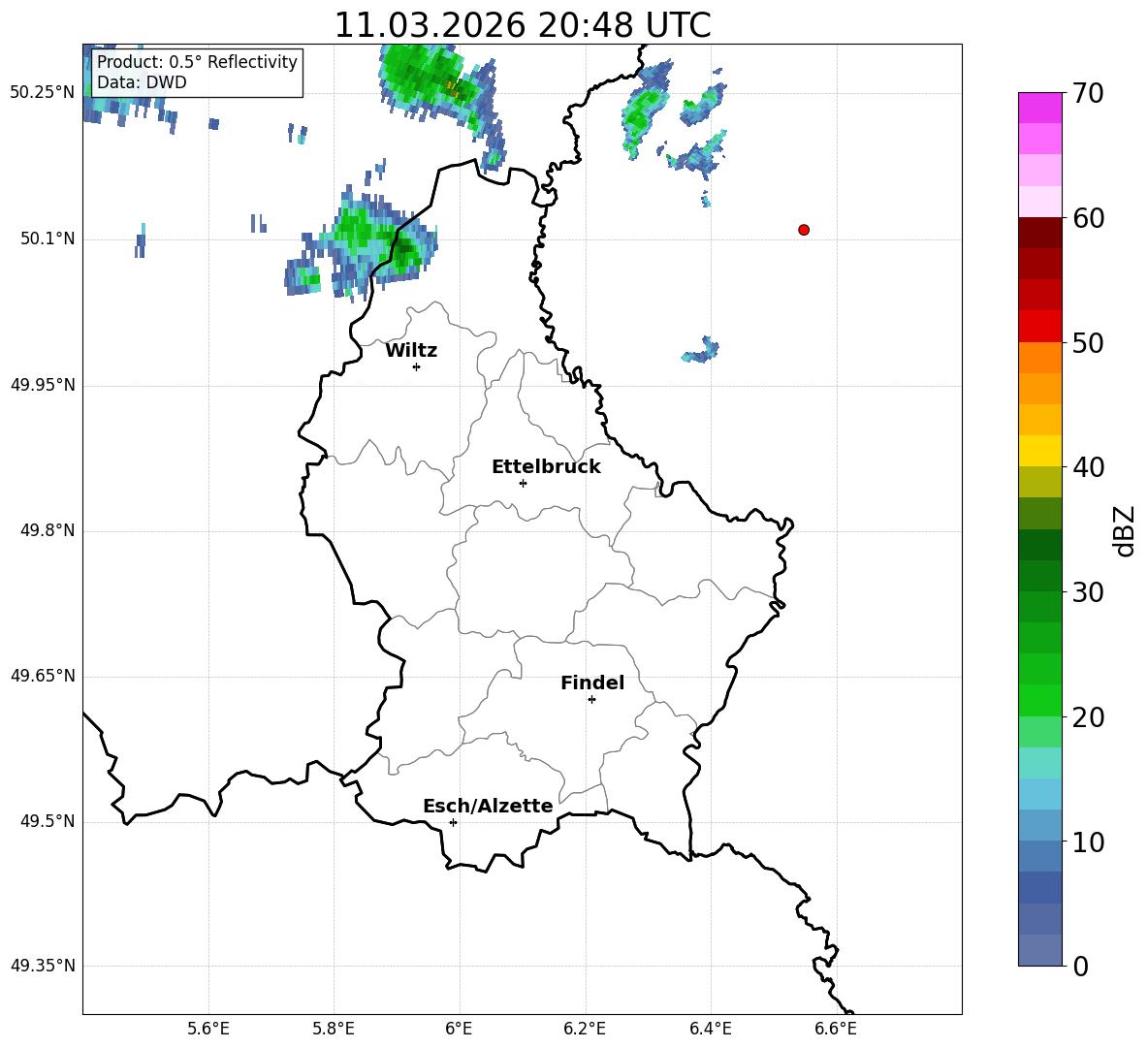The image size is (1148, 1048).
Task: Click the Esch/Alzette city label
Action: 488,806
